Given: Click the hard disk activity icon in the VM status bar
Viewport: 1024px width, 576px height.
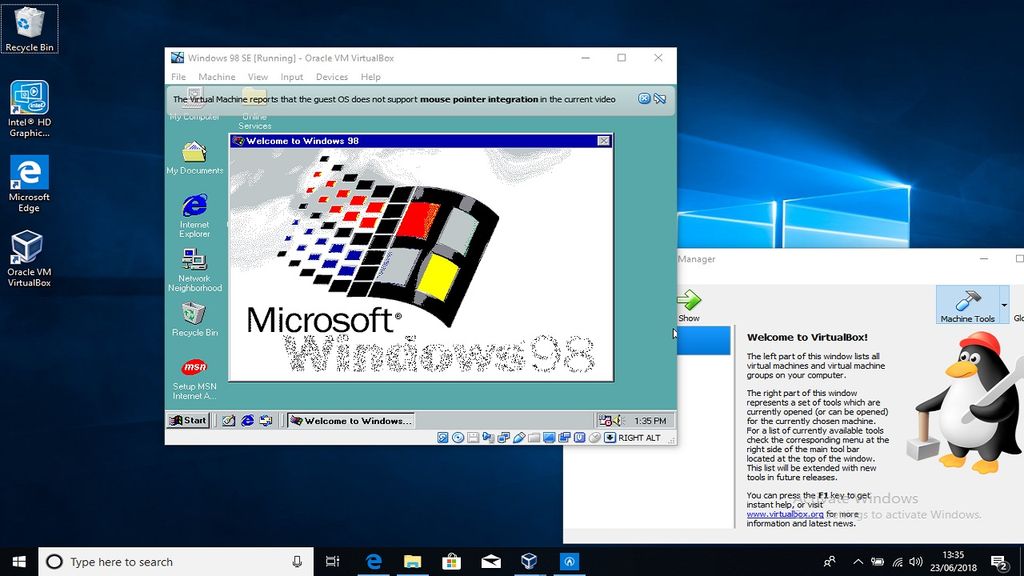Looking at the screenshot, I should [443, 438].
